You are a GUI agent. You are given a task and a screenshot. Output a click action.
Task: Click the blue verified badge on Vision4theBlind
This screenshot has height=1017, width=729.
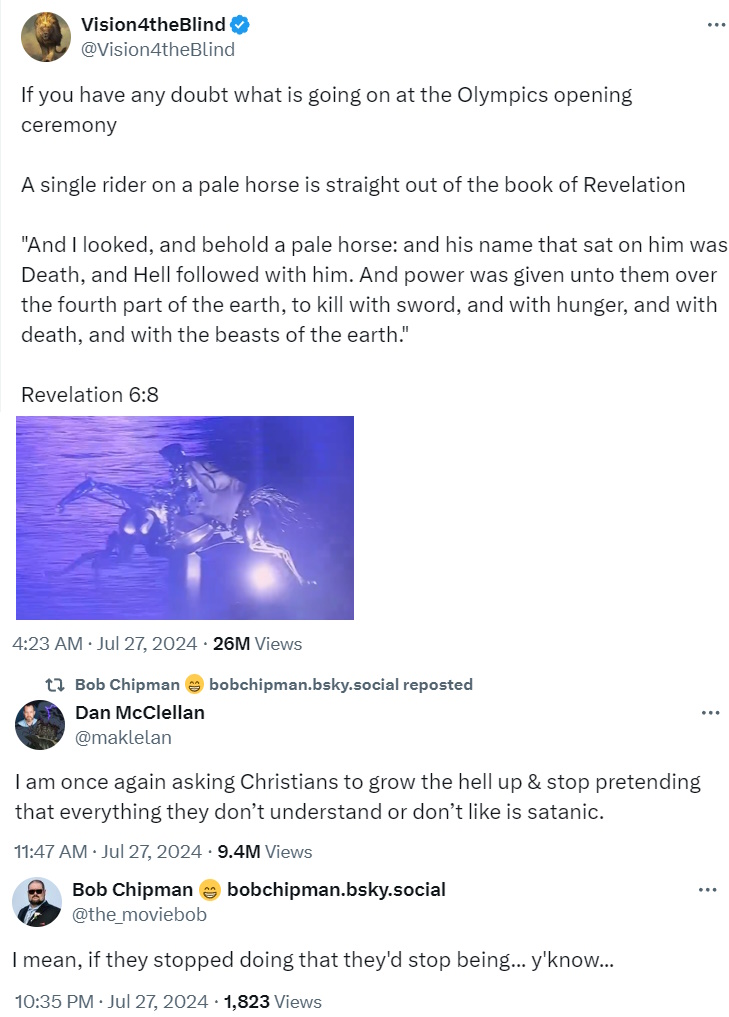(240, 26)
